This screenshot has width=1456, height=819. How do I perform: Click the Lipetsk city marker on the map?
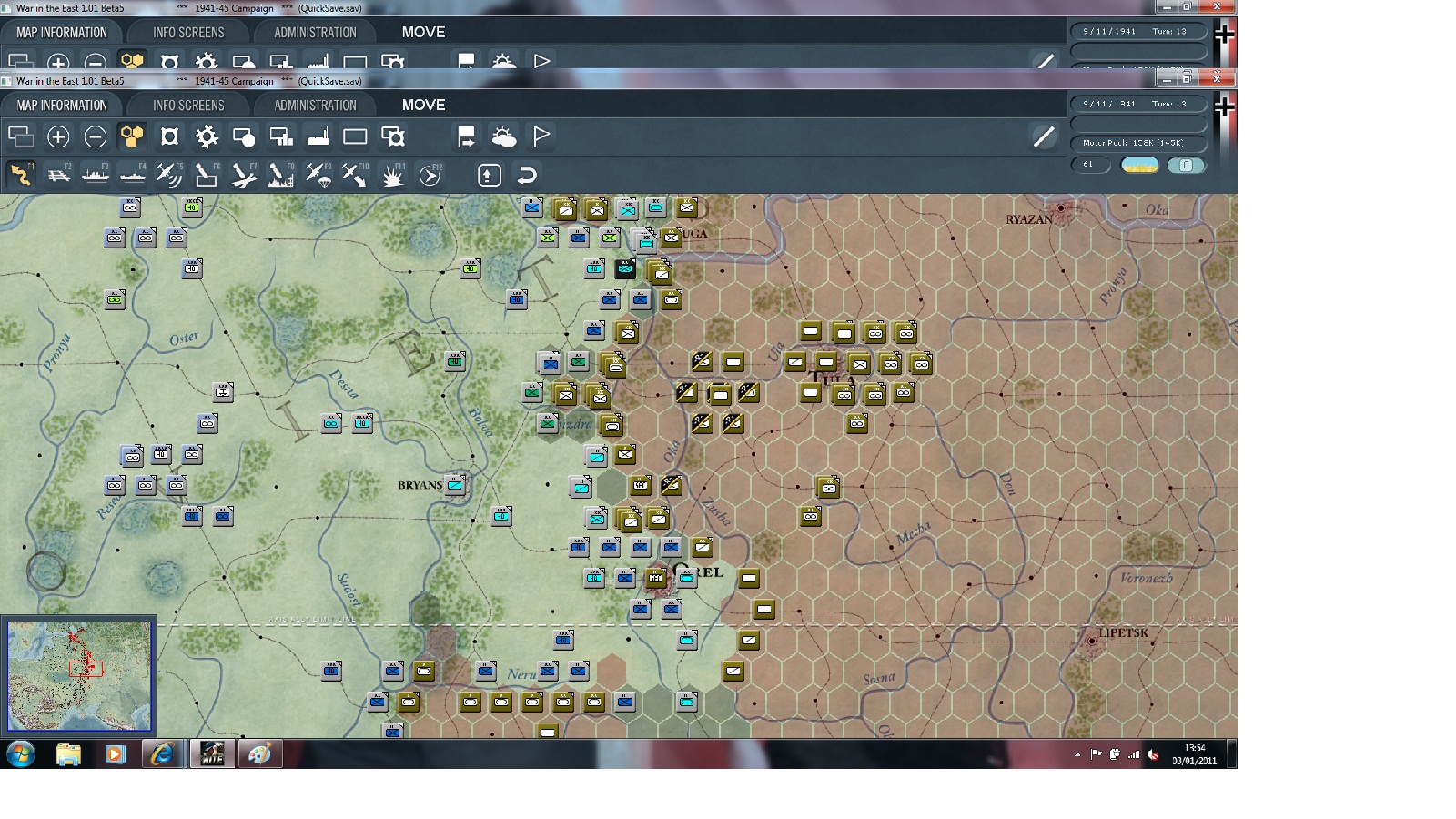tap(1092, 641)
